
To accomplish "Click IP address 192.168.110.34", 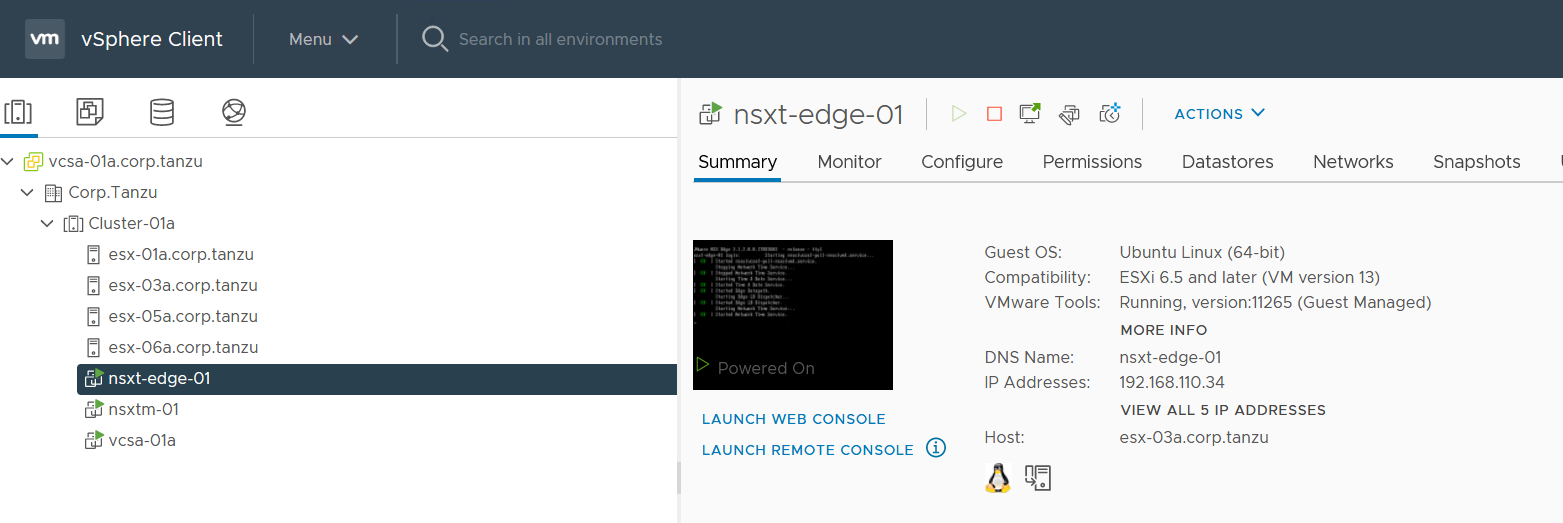I will point(1172,382).
